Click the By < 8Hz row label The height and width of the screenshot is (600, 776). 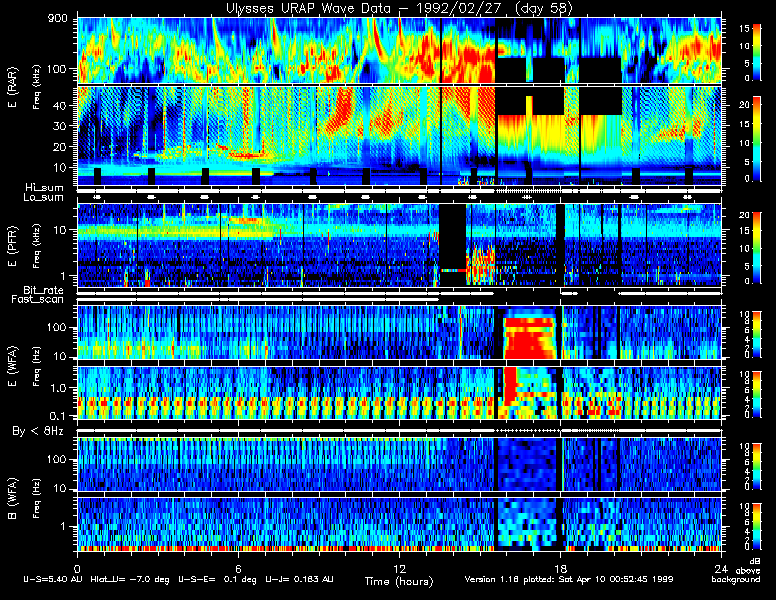pyautogui.click(x=38, y=431)
